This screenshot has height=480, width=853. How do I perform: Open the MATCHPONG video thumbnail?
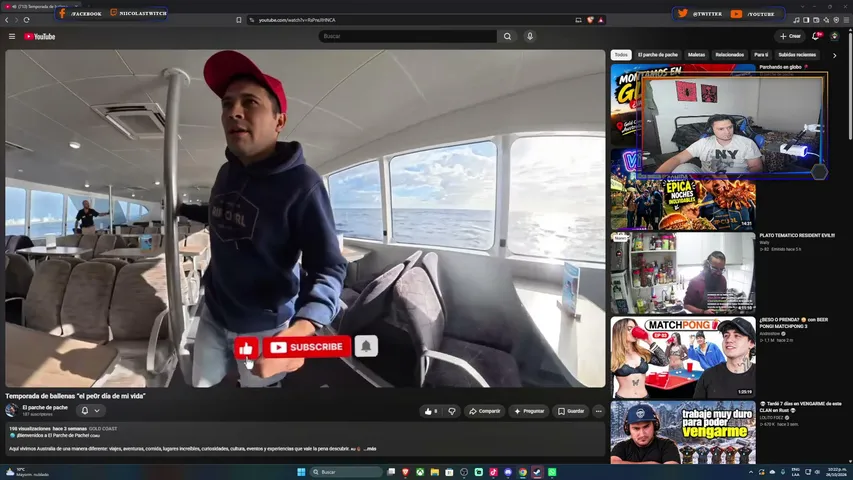click(x=683, y=357)
